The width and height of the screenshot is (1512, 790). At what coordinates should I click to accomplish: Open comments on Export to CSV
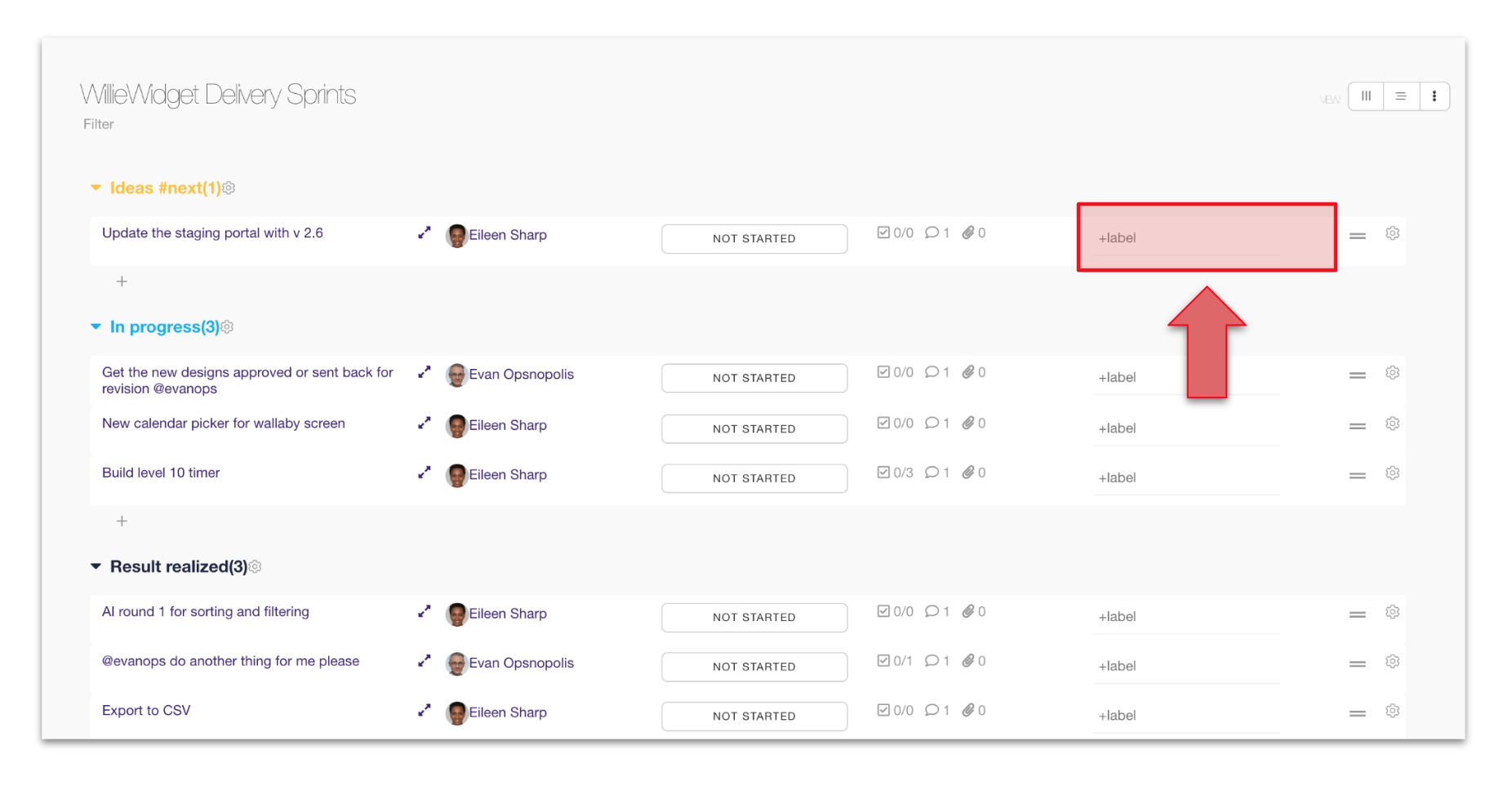point(936,711)
